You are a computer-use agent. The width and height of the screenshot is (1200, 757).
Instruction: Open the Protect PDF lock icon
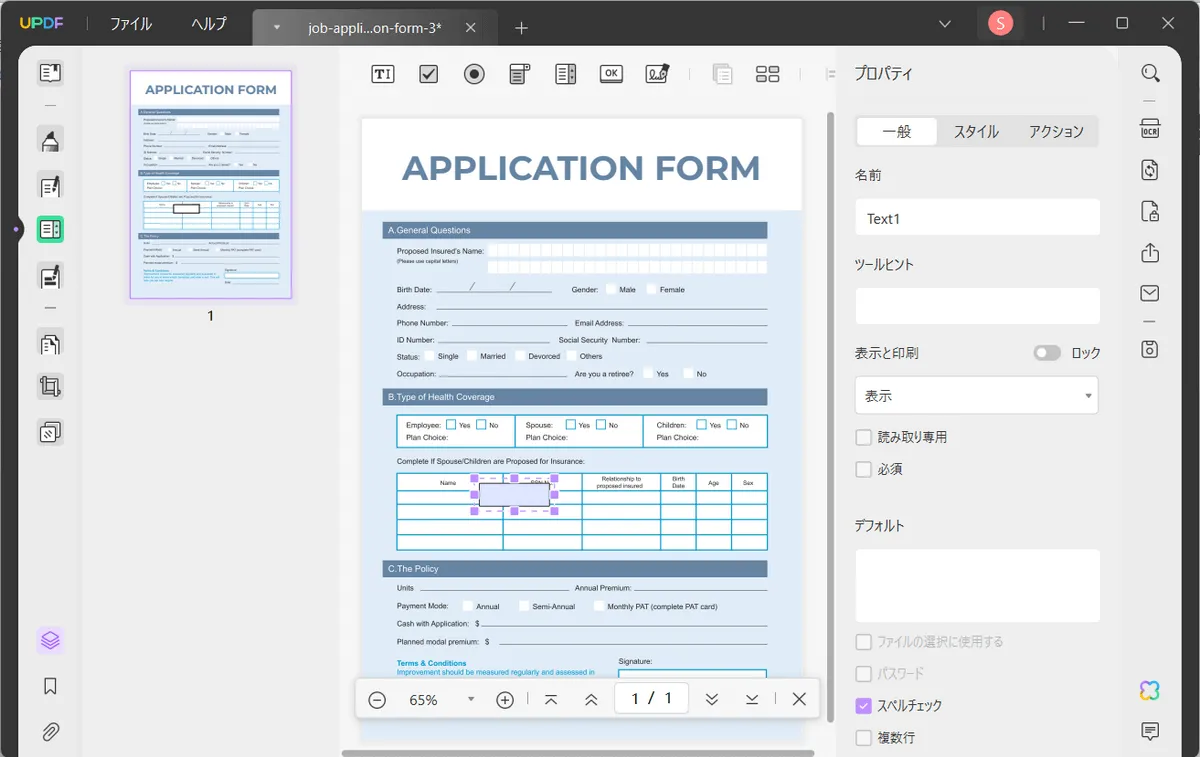point(1150,212)
